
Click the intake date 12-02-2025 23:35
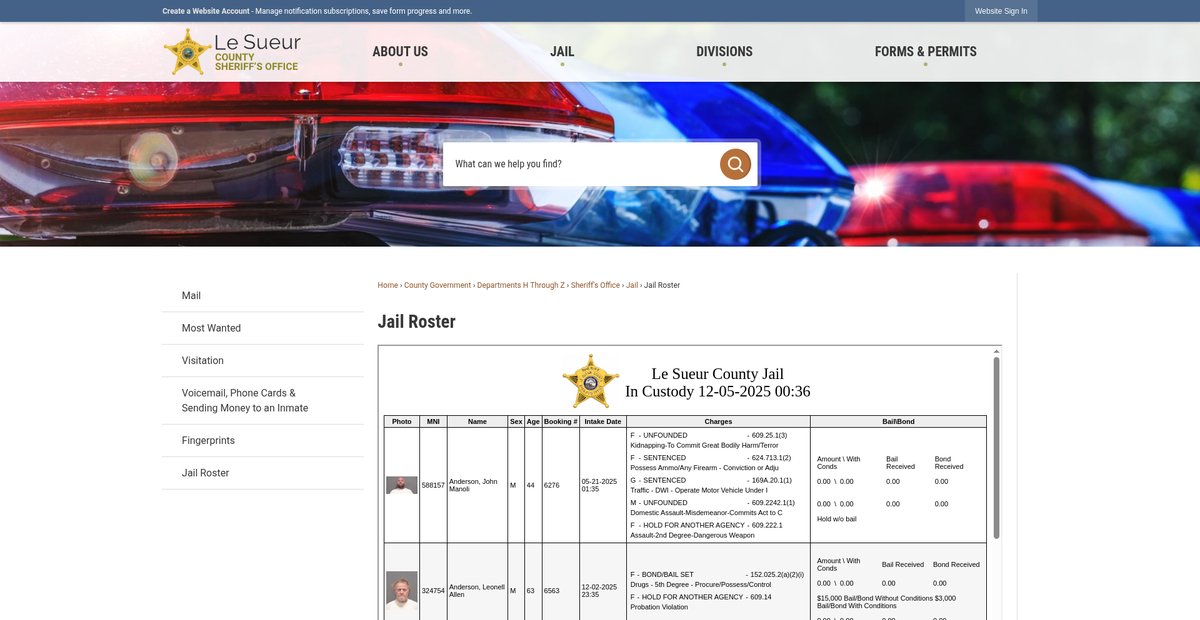point(599,591)
